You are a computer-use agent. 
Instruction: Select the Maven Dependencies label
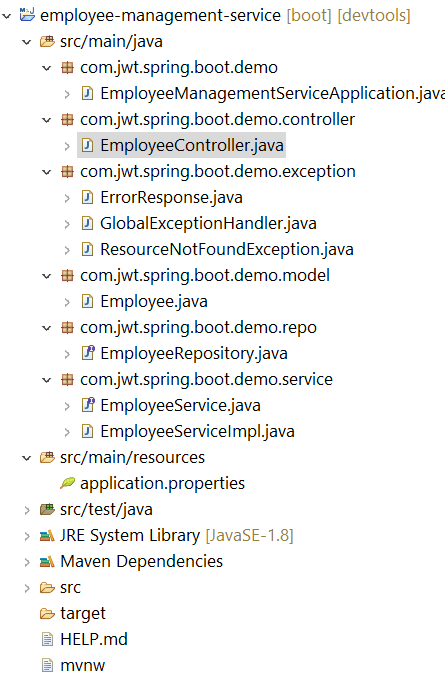click(x=142, y=562)
